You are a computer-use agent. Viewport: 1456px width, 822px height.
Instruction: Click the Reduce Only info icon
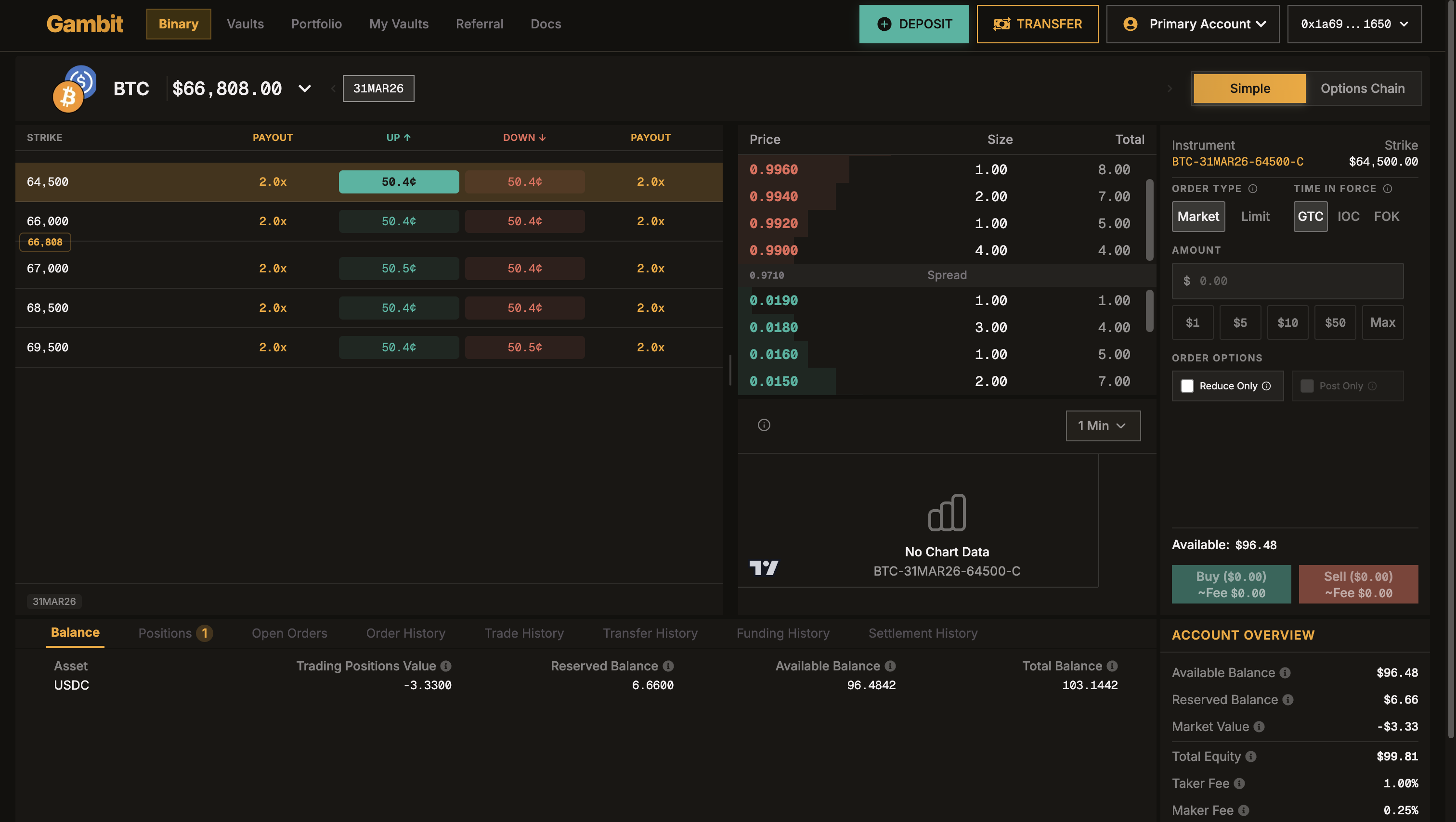click(1267, 386)
